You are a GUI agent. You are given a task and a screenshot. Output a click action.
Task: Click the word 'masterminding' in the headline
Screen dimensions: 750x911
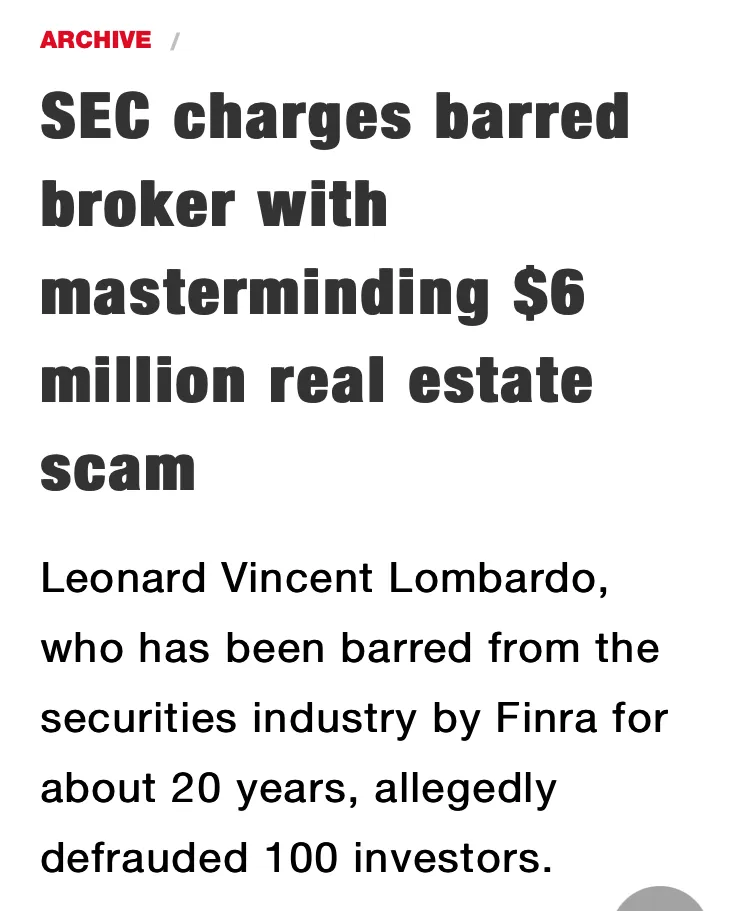point(265,294)
